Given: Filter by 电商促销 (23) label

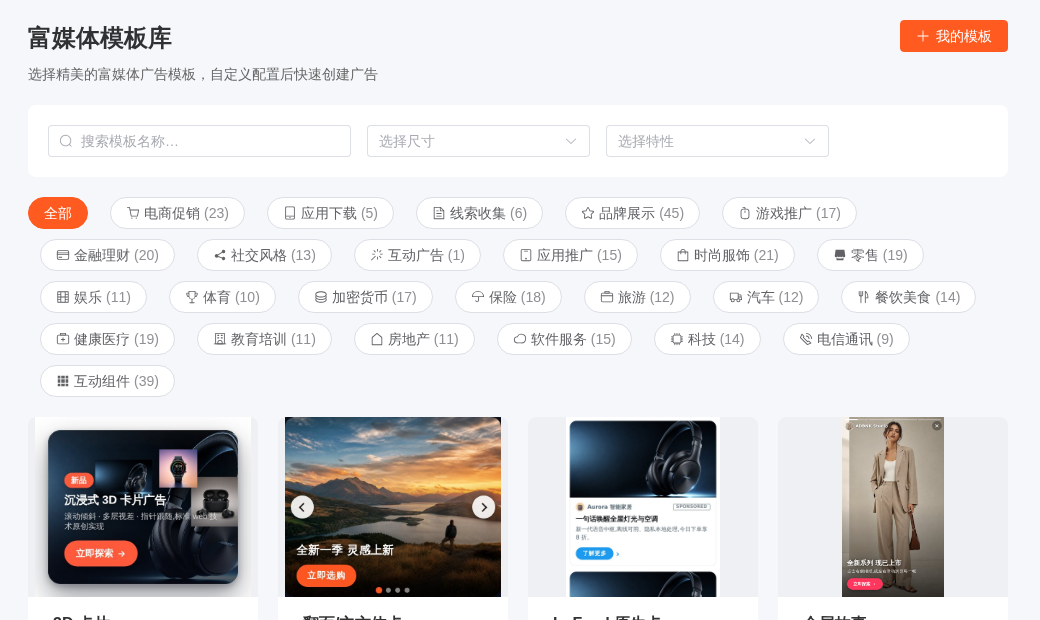Looking at the screenshot, I should (x=186, y=214).
